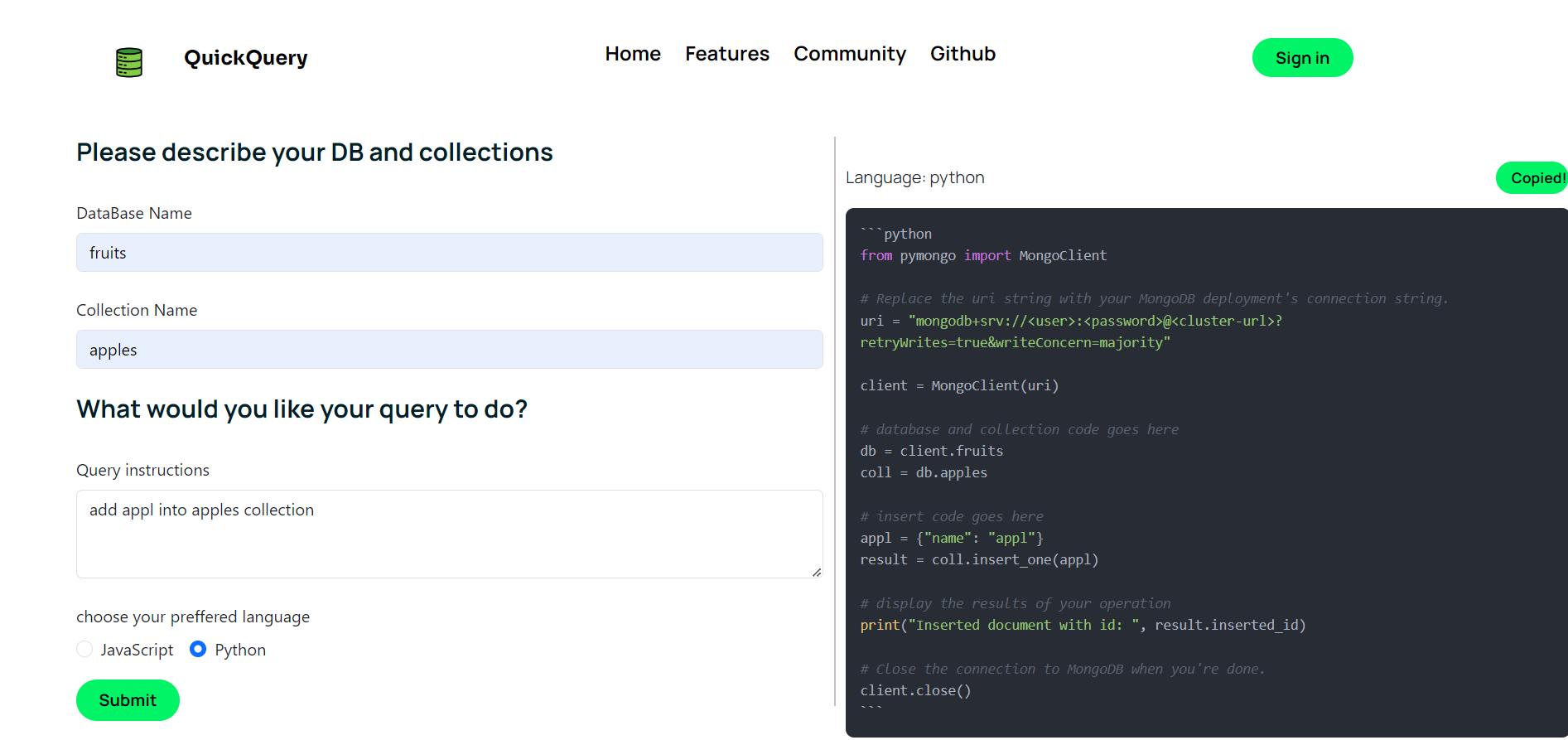1568x740 pixels.
Task: Click the textarea resize handle corner
Action: [x=817, y=572]
